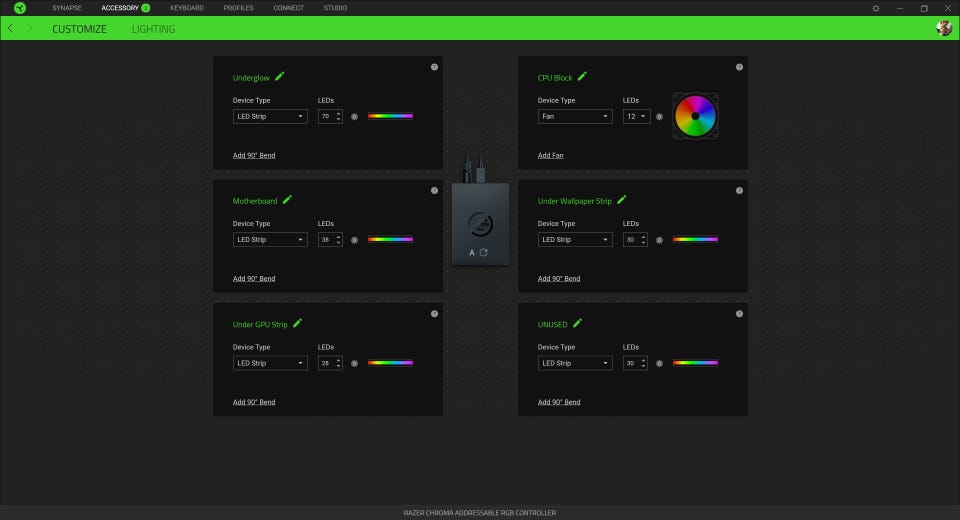Viewport: 960px width, 520px height.
Task: Open the KEYBOARD tab
Action: click(187, 8)
